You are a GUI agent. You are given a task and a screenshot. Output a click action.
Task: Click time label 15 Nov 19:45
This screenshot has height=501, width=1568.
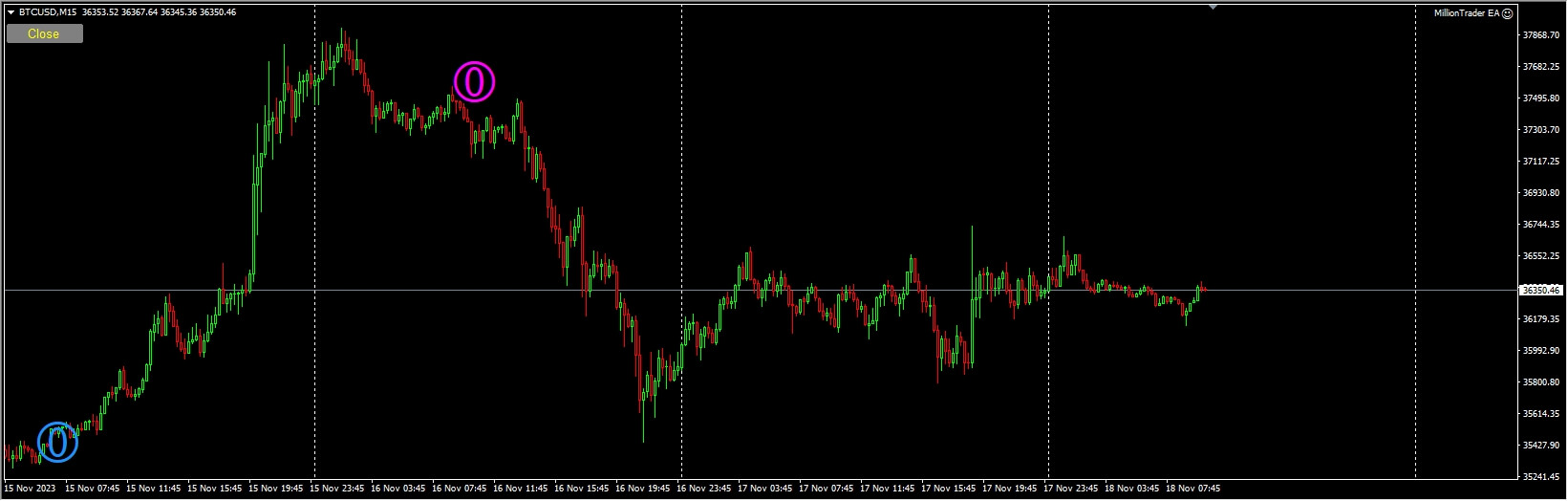(276, 489)
